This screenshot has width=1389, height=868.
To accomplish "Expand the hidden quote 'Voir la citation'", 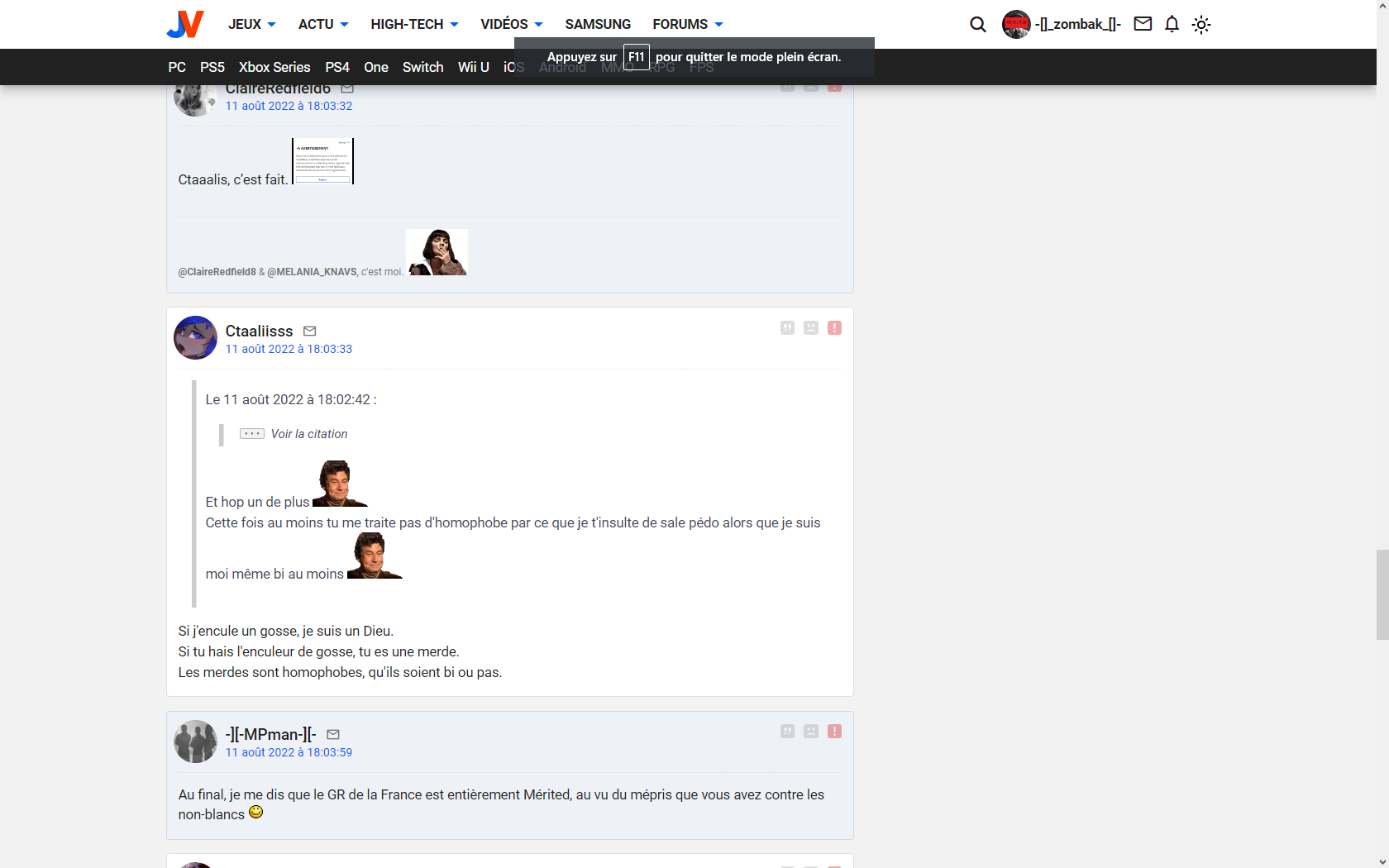I will [294, 434].
